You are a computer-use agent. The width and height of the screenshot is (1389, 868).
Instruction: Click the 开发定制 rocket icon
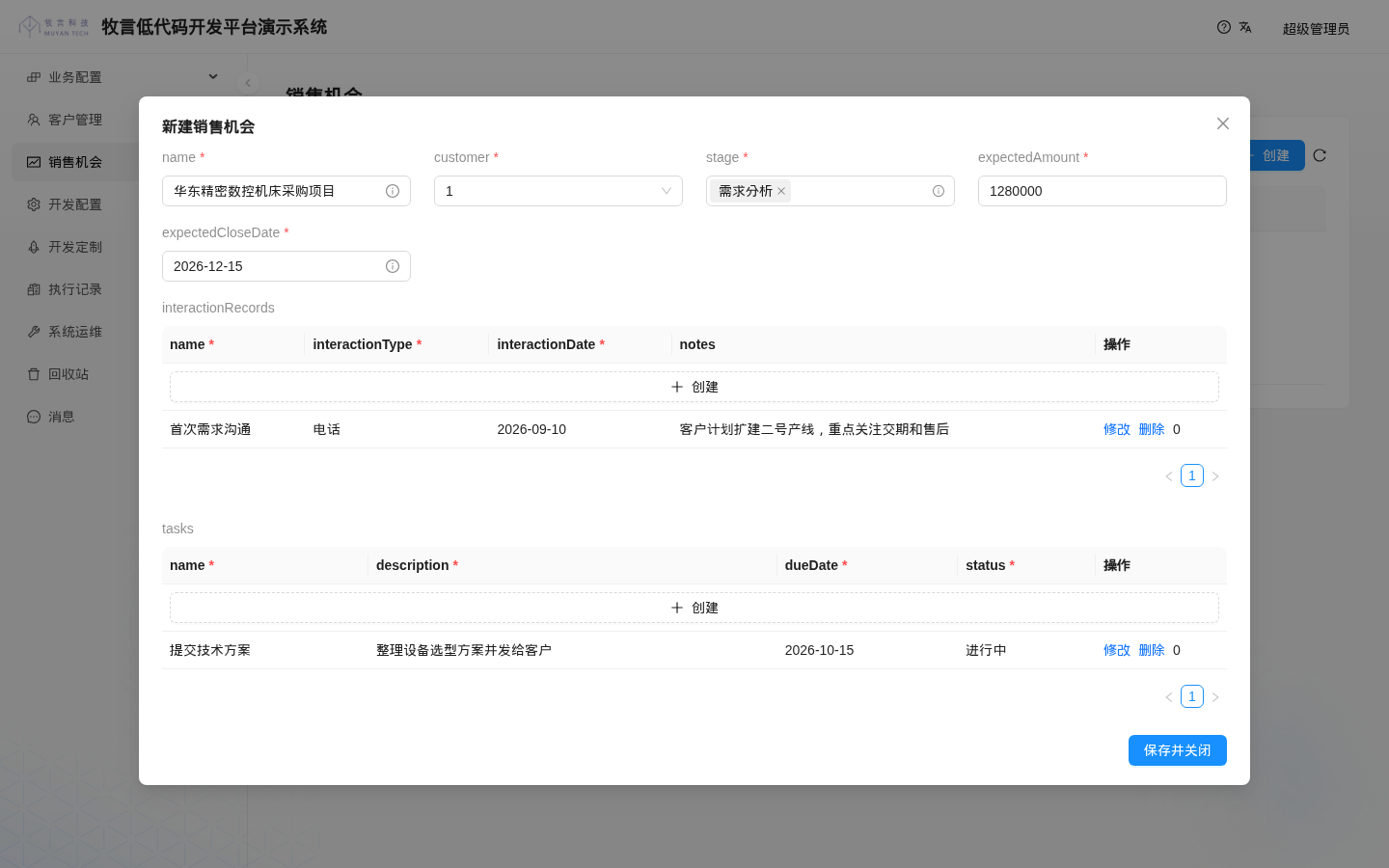[34, 247]
